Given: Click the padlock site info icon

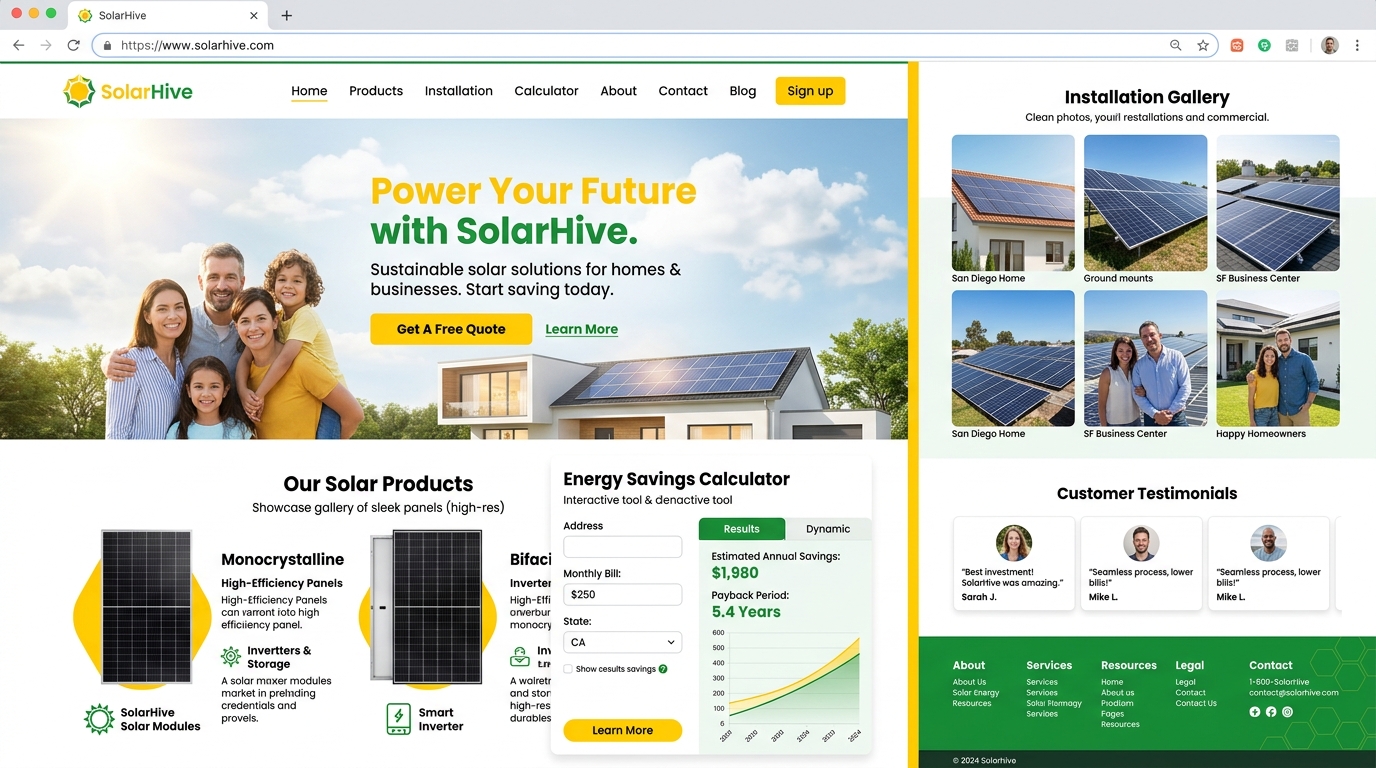Looking at the screenshot, I should click(108, 45).
